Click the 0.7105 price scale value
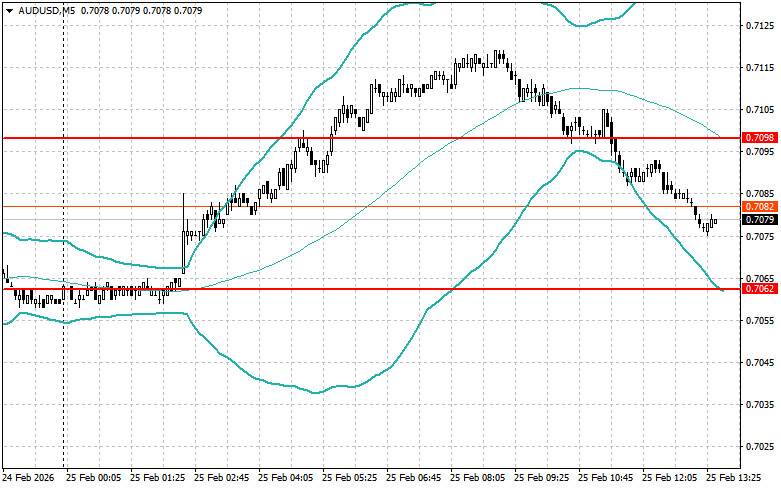The image size is (781, 489). click(x=760, y=110)
